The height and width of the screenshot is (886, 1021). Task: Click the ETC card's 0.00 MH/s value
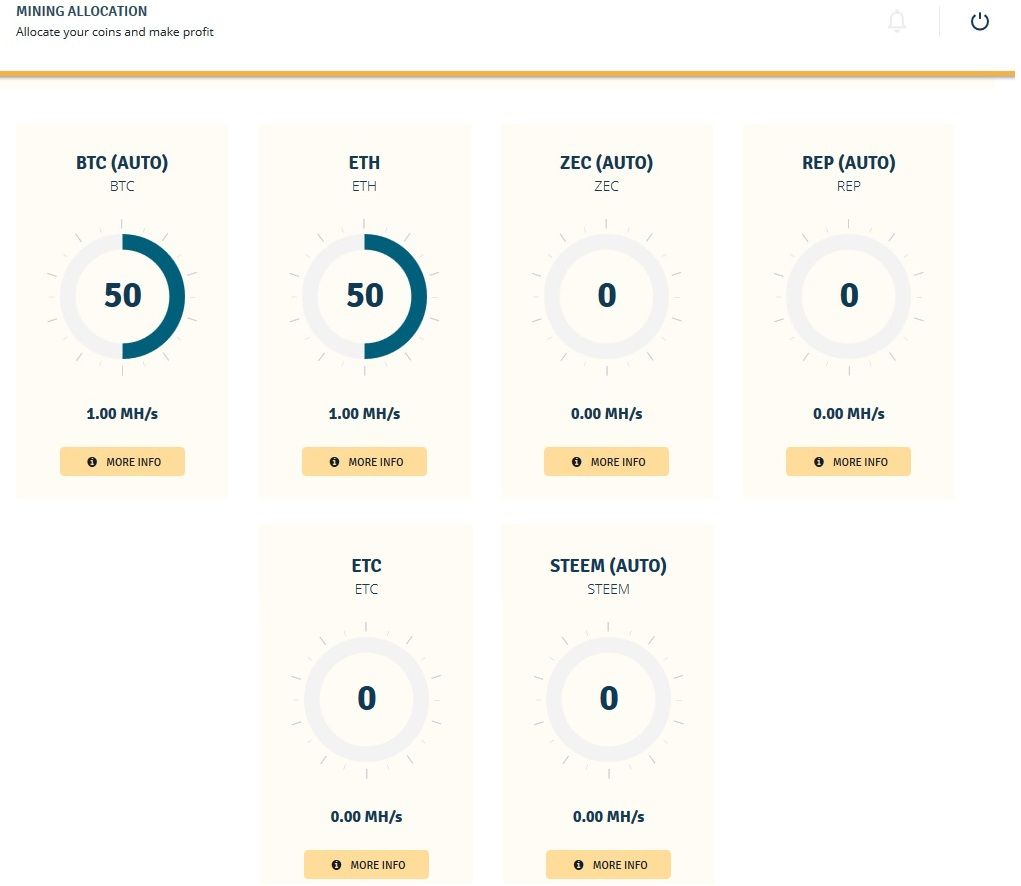(x=367, y=816)
